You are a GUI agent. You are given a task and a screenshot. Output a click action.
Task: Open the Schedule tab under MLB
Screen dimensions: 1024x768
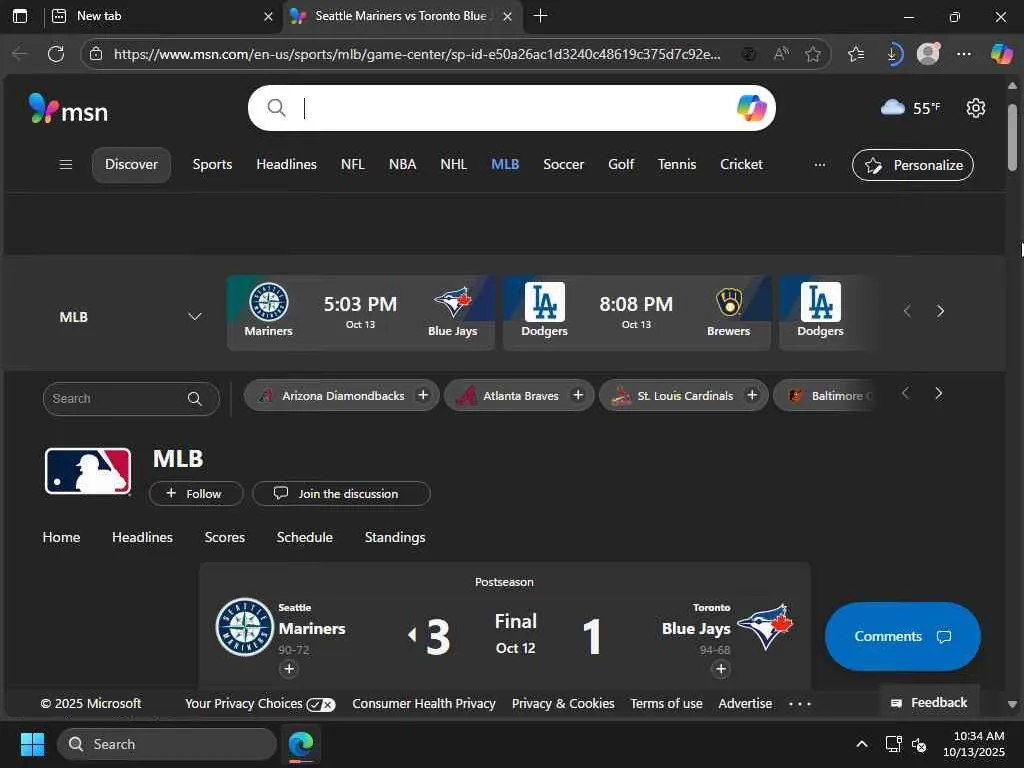coord(304,537)
